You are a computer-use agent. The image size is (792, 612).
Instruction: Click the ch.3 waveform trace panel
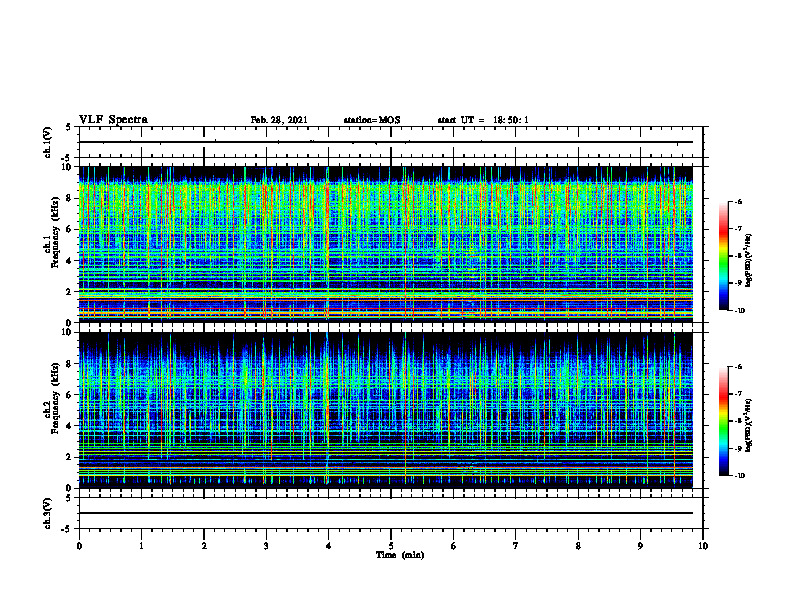(390, 513)
